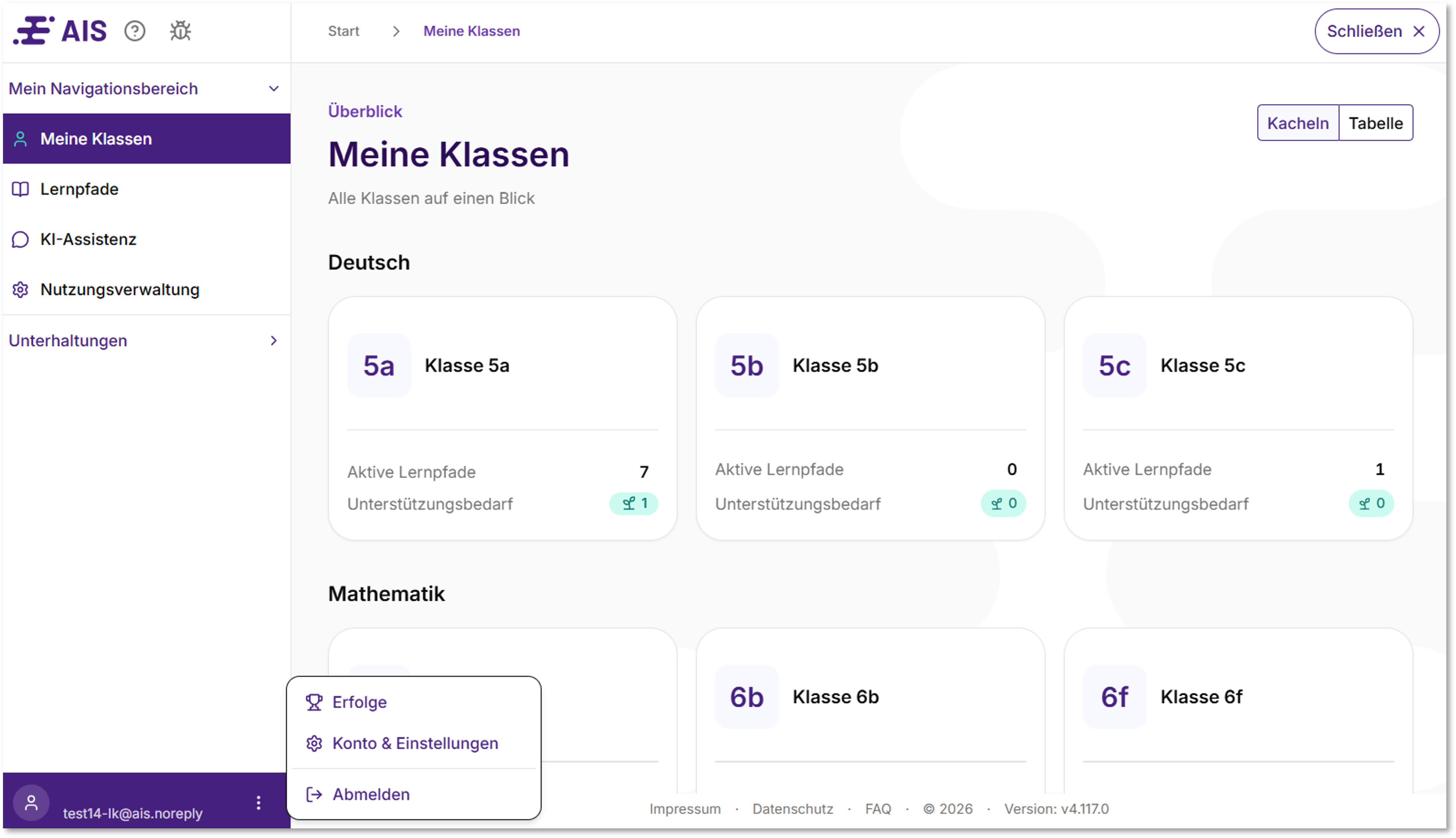Image resolution: width=1456 pixels, height=838 pixels.
Task: Open the Impressum footer link
Action: (685, 809)
